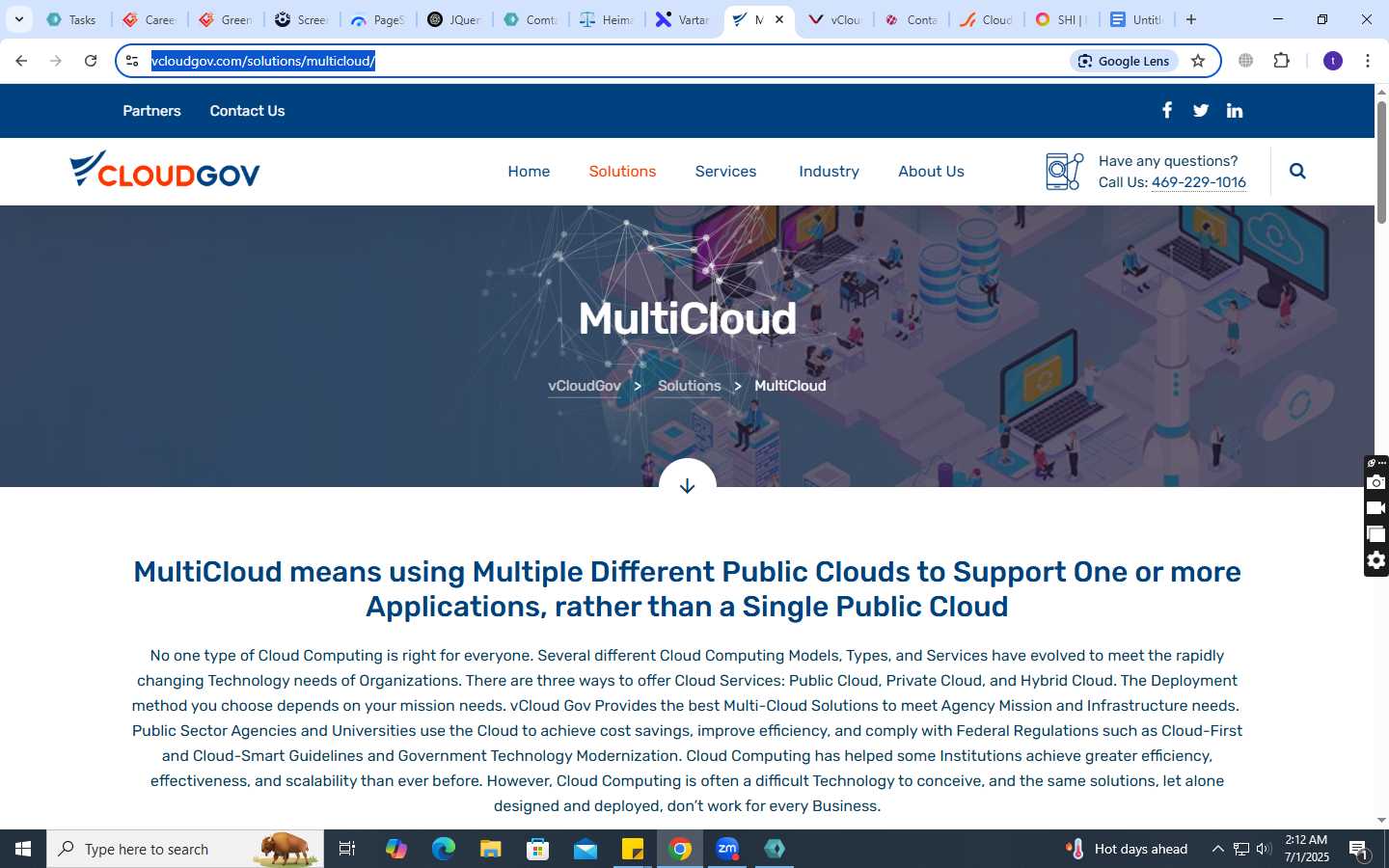The image size is (1389, 868).
Task: Switch to the JQuery browser tab
Action: coord(454,19)
